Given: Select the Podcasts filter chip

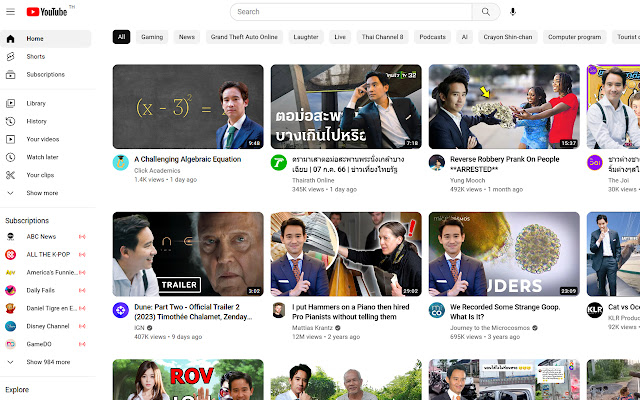Looking at the screenshot, I should pos(432,37).
